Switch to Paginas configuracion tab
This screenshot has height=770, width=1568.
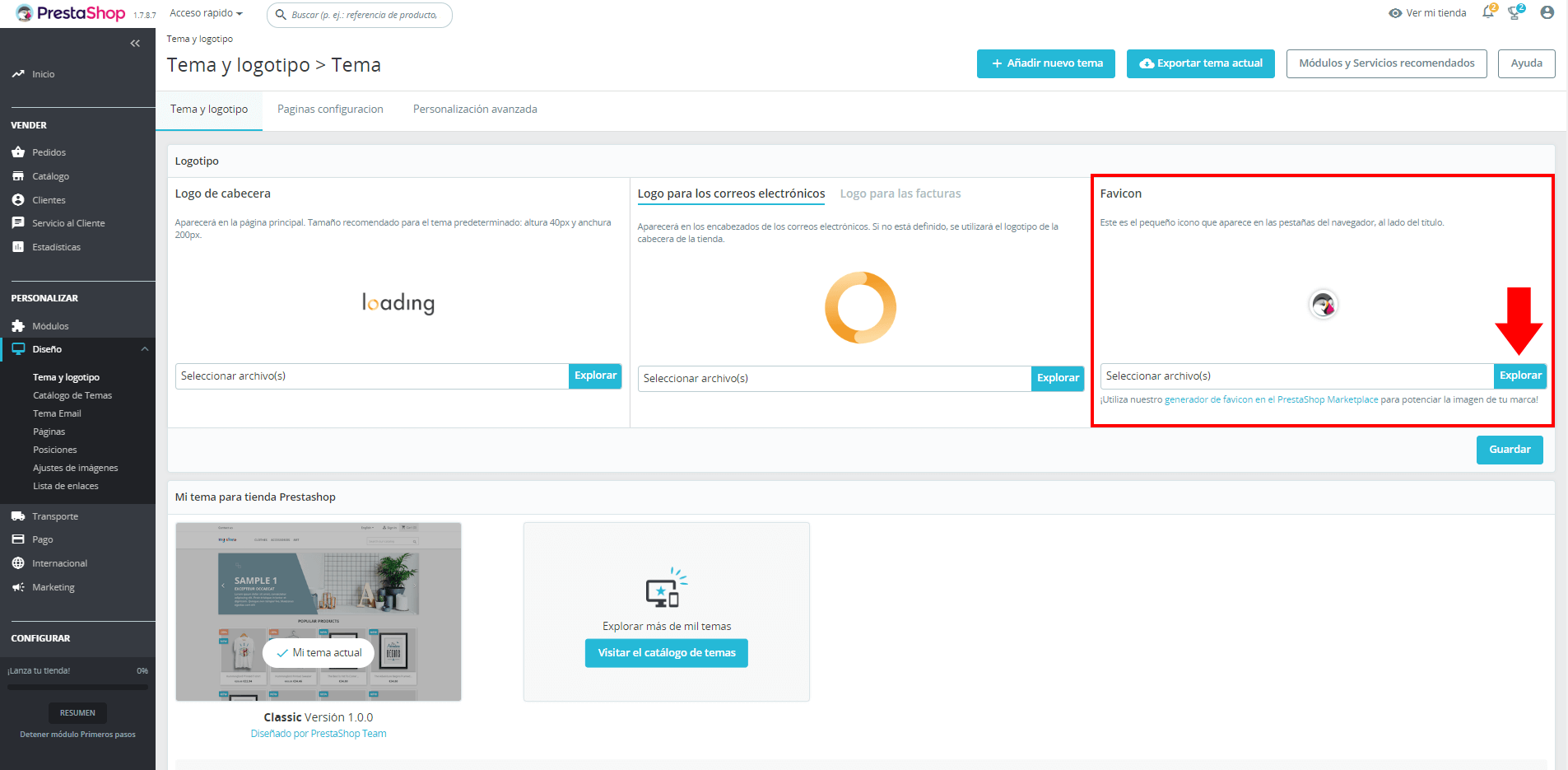pos(330,110)
